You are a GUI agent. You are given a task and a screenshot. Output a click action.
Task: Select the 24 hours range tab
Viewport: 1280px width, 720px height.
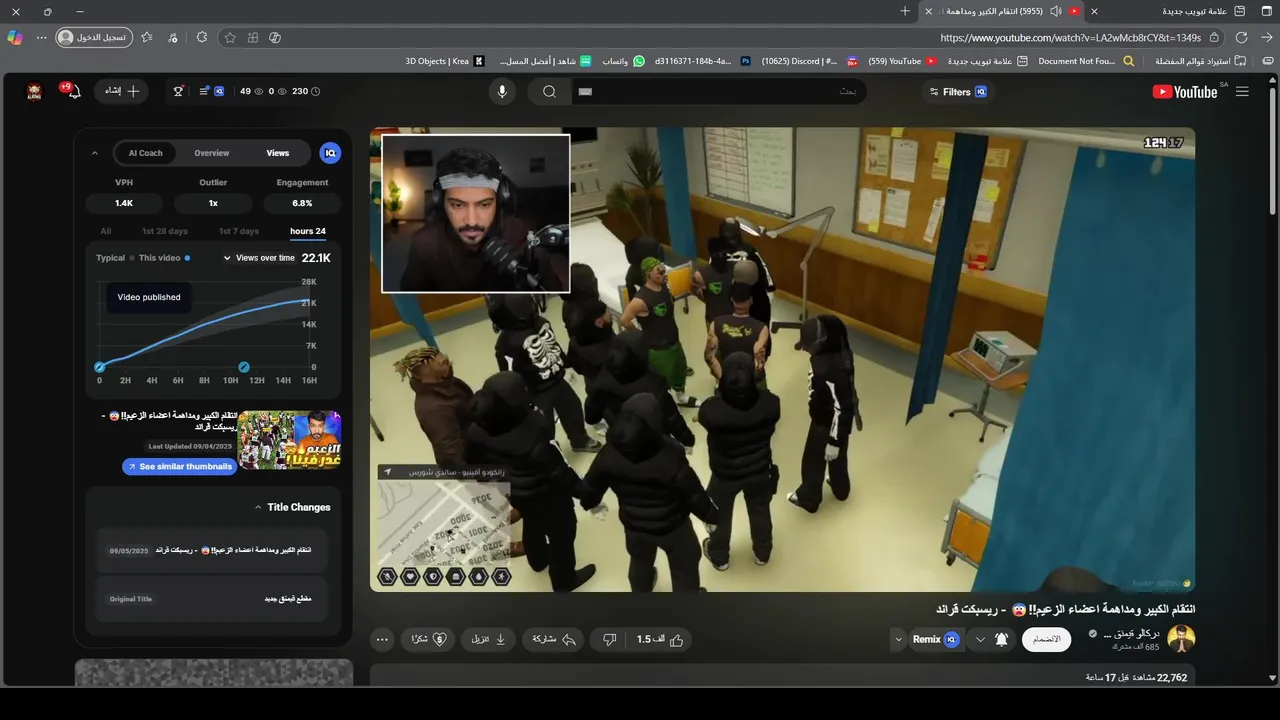pos(307,231)
